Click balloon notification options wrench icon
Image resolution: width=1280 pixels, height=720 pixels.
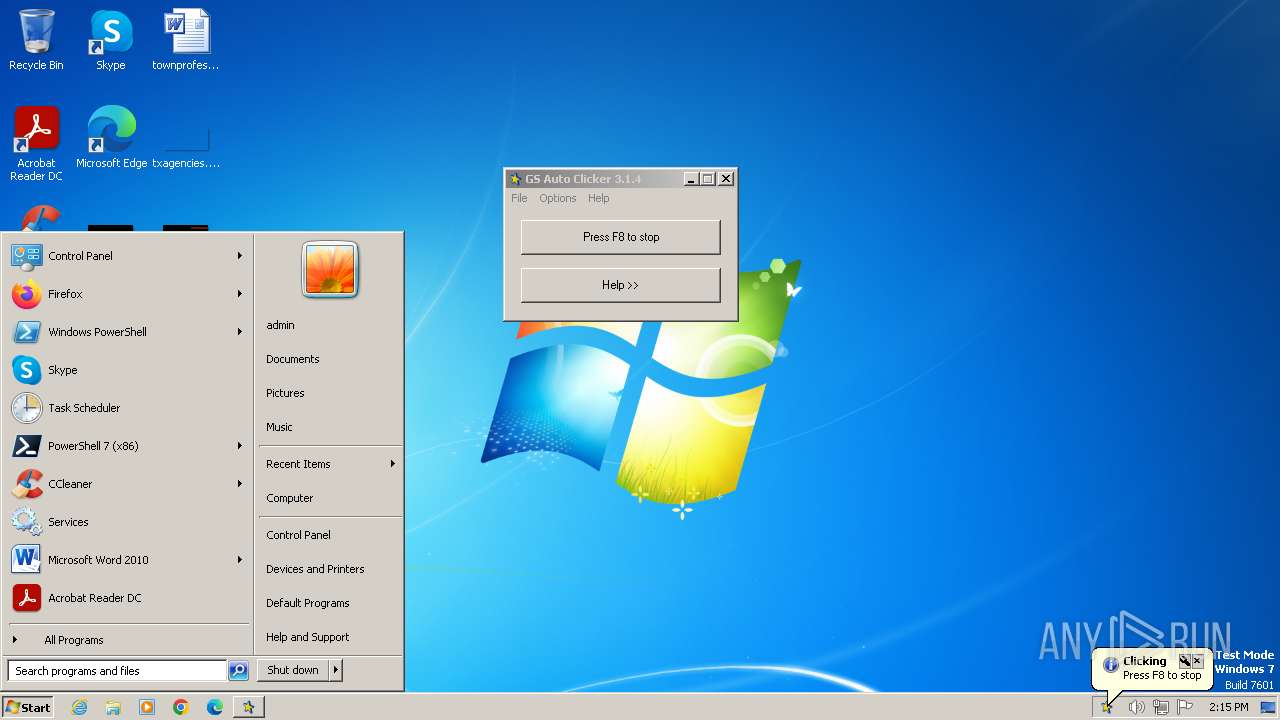[x=1184, y=661]
